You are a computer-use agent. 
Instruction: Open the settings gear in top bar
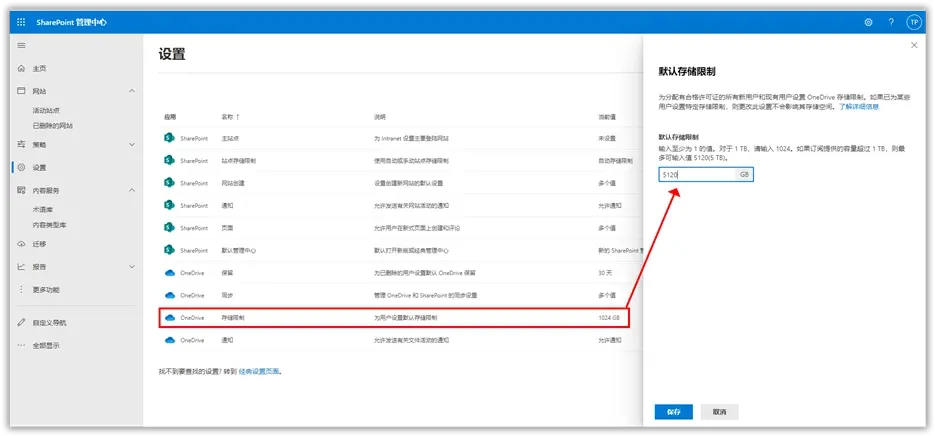pyautogui.click(x=868, y=23)
